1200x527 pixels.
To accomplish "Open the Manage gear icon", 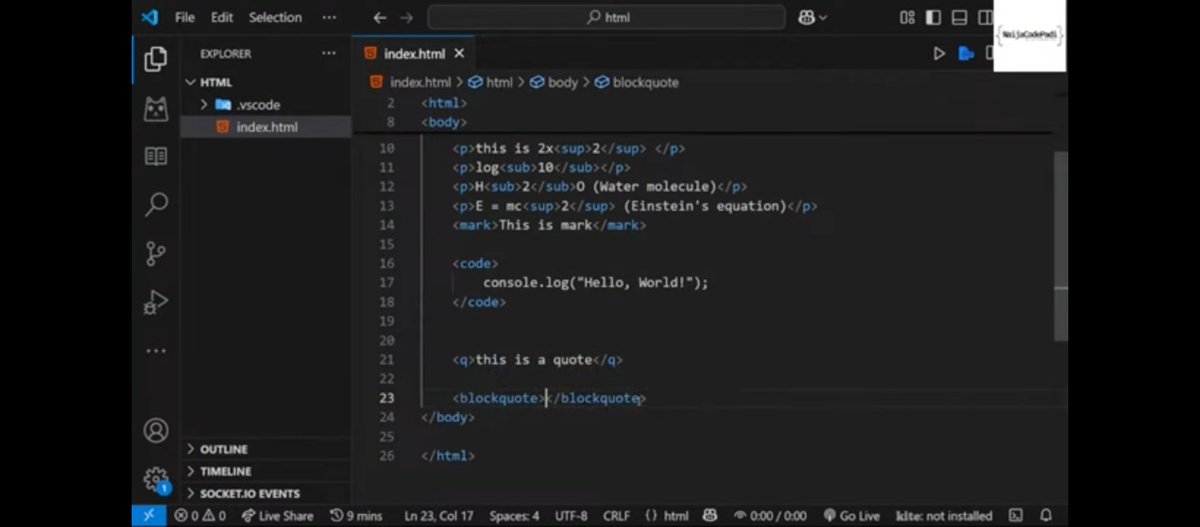I will [156, 478].
